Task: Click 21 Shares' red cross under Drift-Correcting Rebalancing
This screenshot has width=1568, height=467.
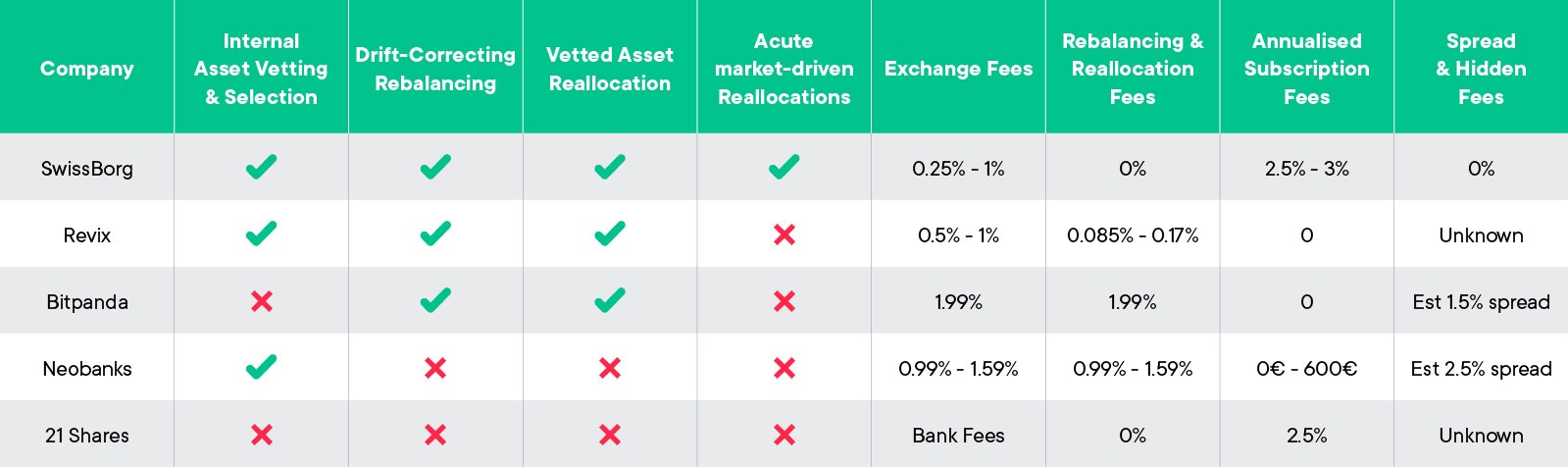Action: click(435, 435)
